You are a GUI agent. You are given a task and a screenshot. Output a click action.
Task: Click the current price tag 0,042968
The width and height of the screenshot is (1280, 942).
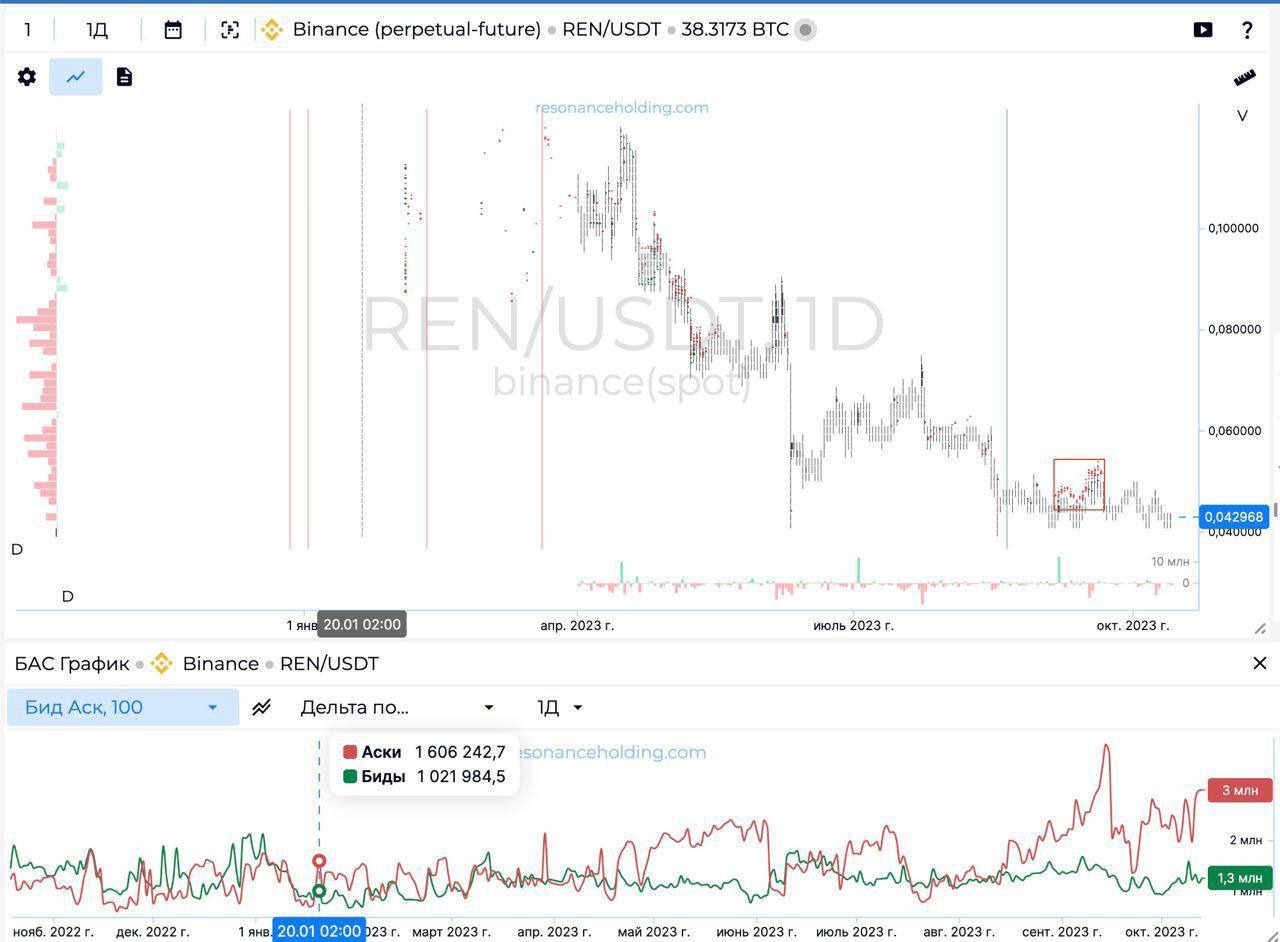[x=1234, y=517]
